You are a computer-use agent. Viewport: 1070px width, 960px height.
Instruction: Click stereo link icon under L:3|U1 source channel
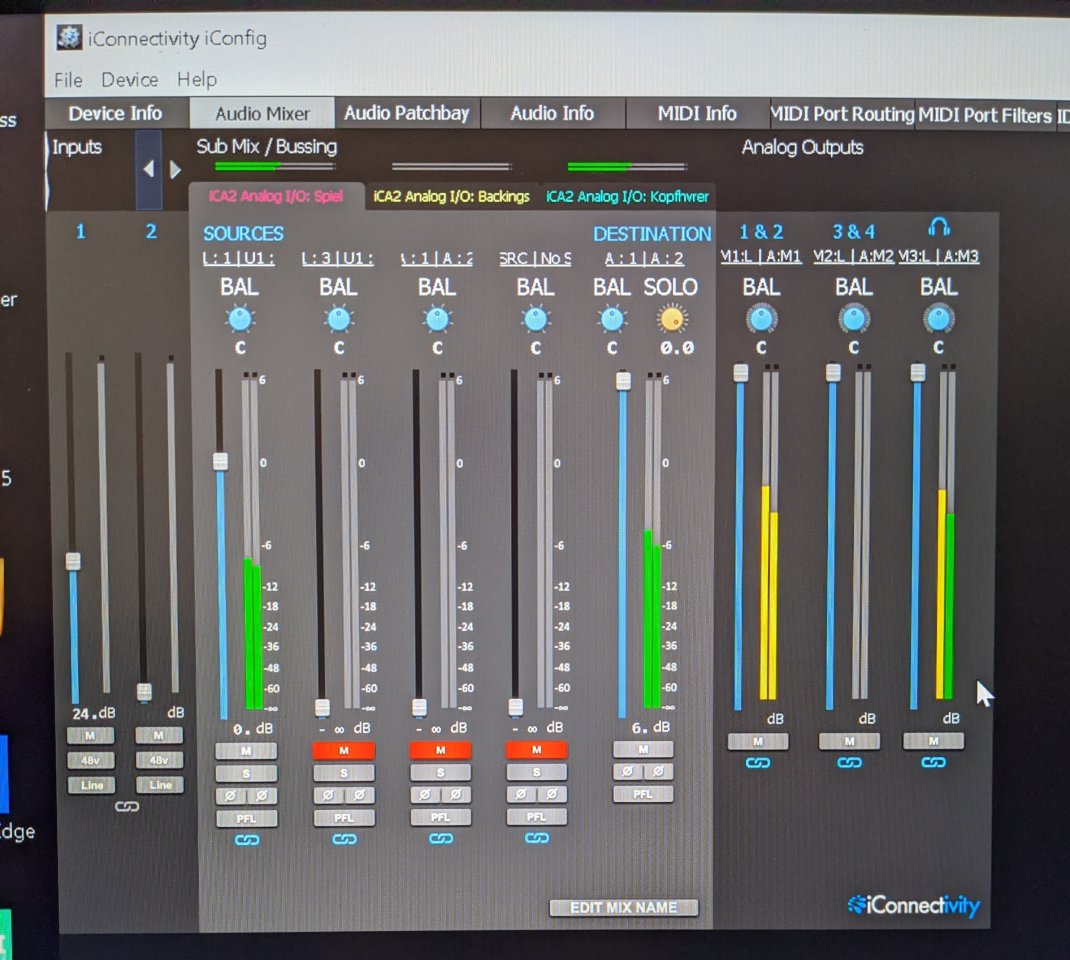[344, 839]
